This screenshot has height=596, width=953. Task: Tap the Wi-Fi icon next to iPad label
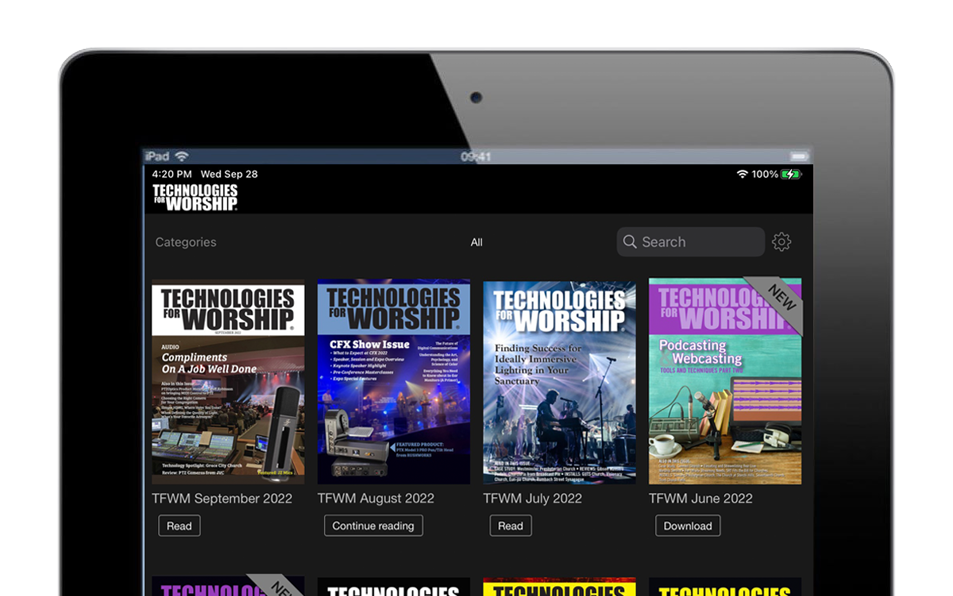pos(181,157)
